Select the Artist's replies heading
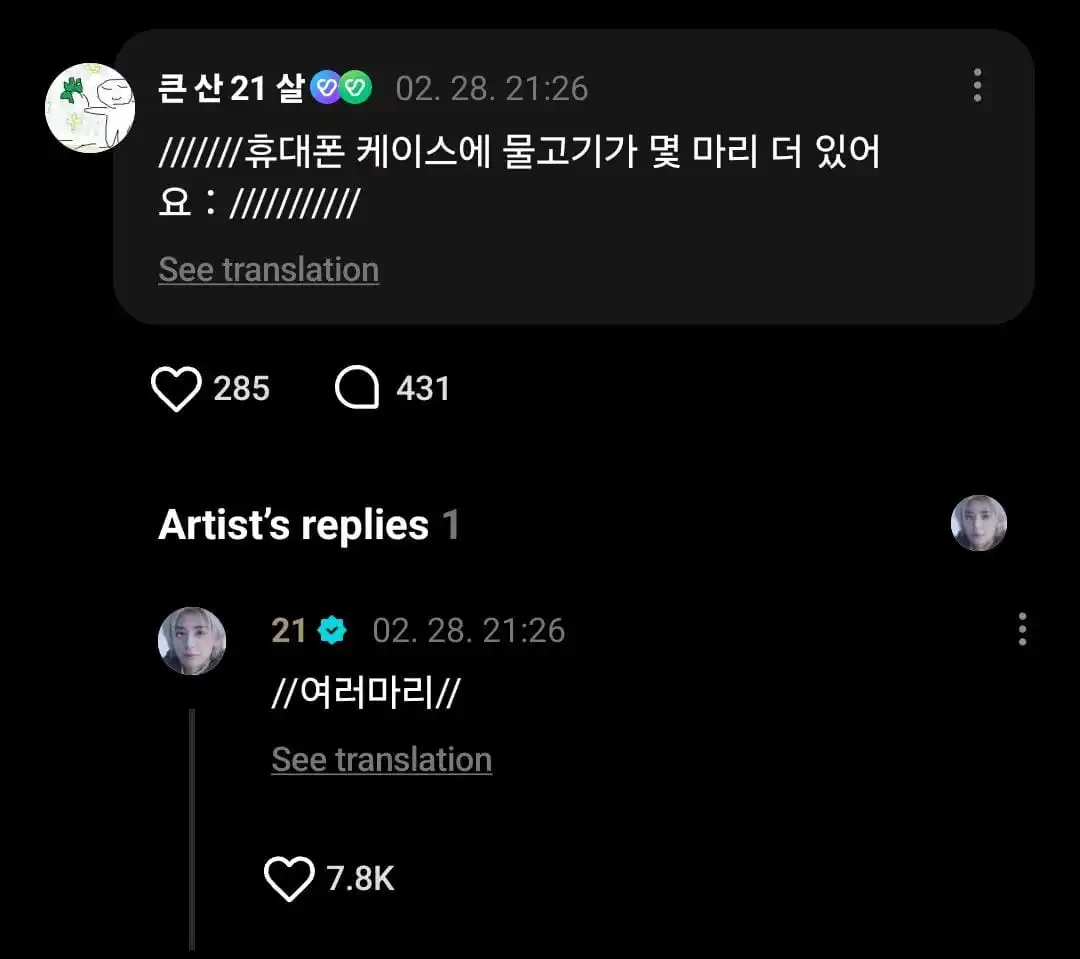The height and width of the screenshot is (959, 1080). click(293, 525)
